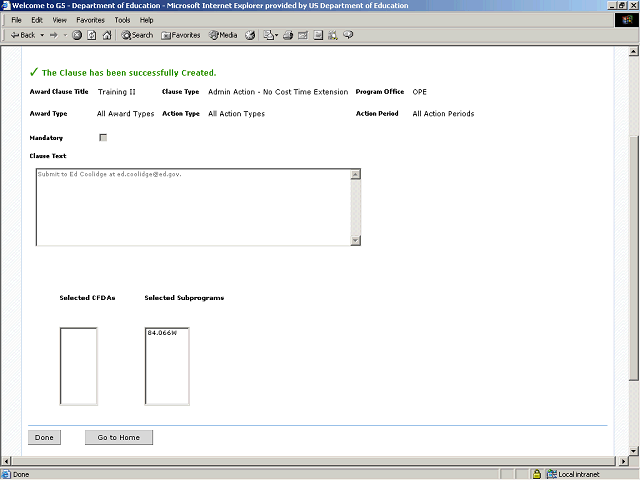Open the File menu
Image resolution: width=640 pixels, height=480 pixels.
point(16,20)
